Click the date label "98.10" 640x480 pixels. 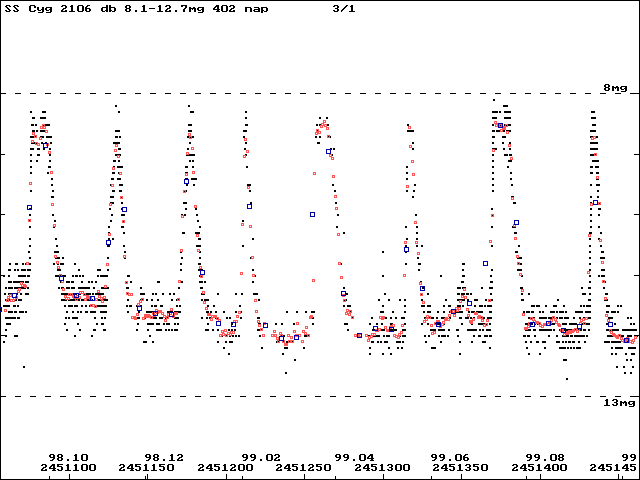69,458
